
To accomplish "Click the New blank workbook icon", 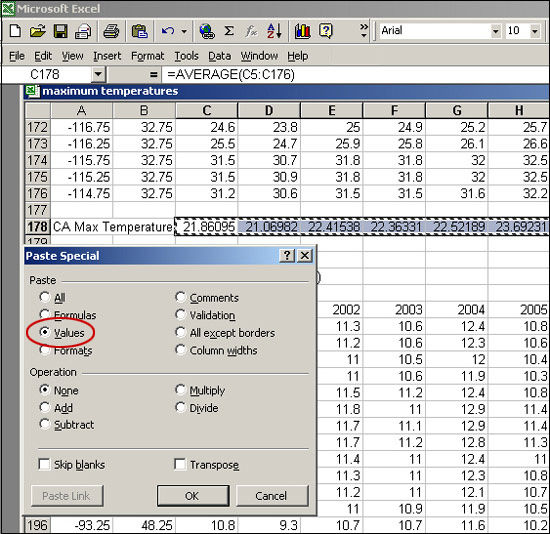I will (x=15, y=31).
